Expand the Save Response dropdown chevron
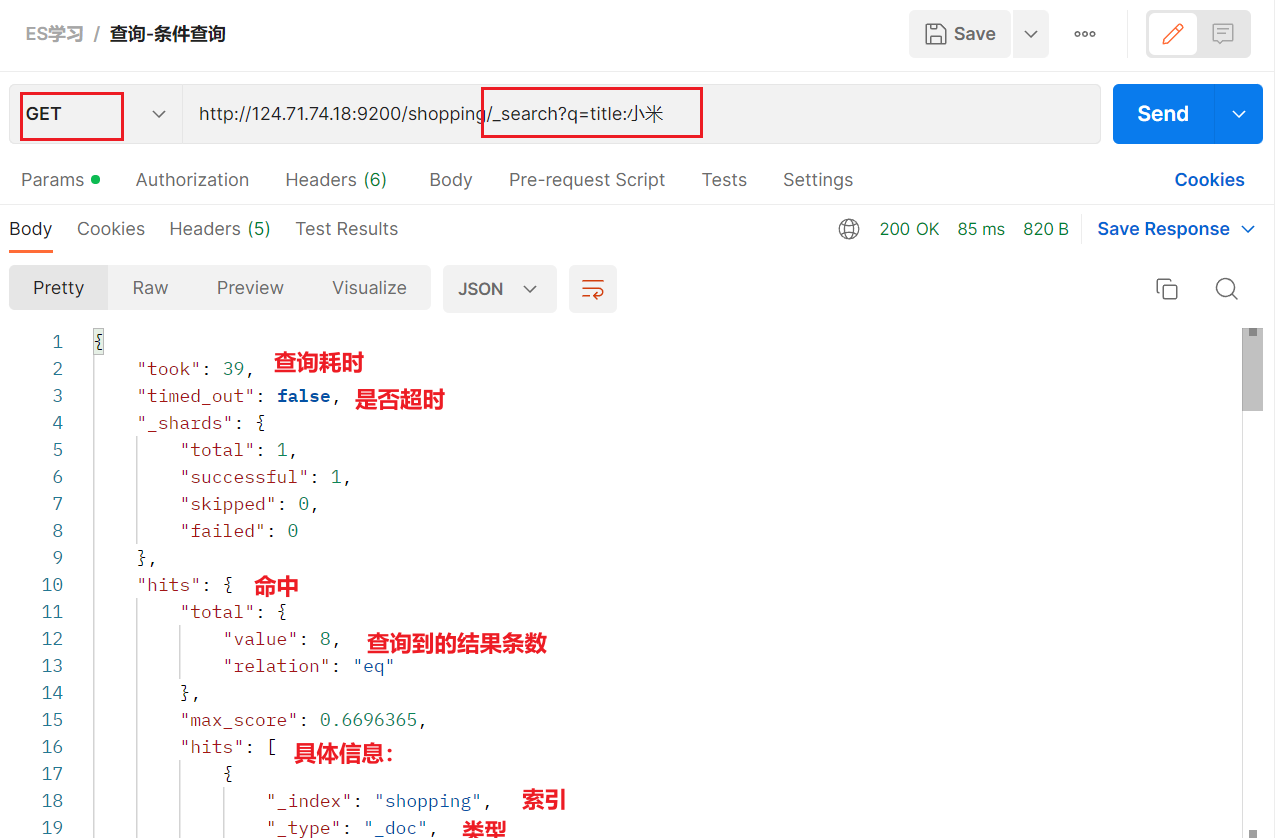Image resolution: width=1275 pixels, height=838 pixels. 1248,229
